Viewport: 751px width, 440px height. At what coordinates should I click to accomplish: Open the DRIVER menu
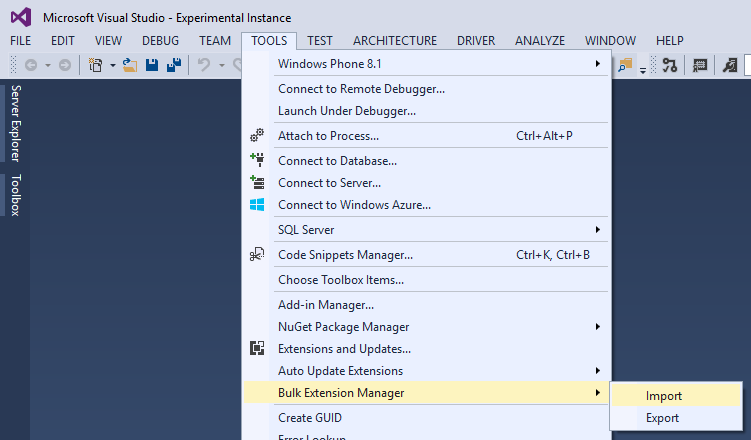click(x=476, y=41)
